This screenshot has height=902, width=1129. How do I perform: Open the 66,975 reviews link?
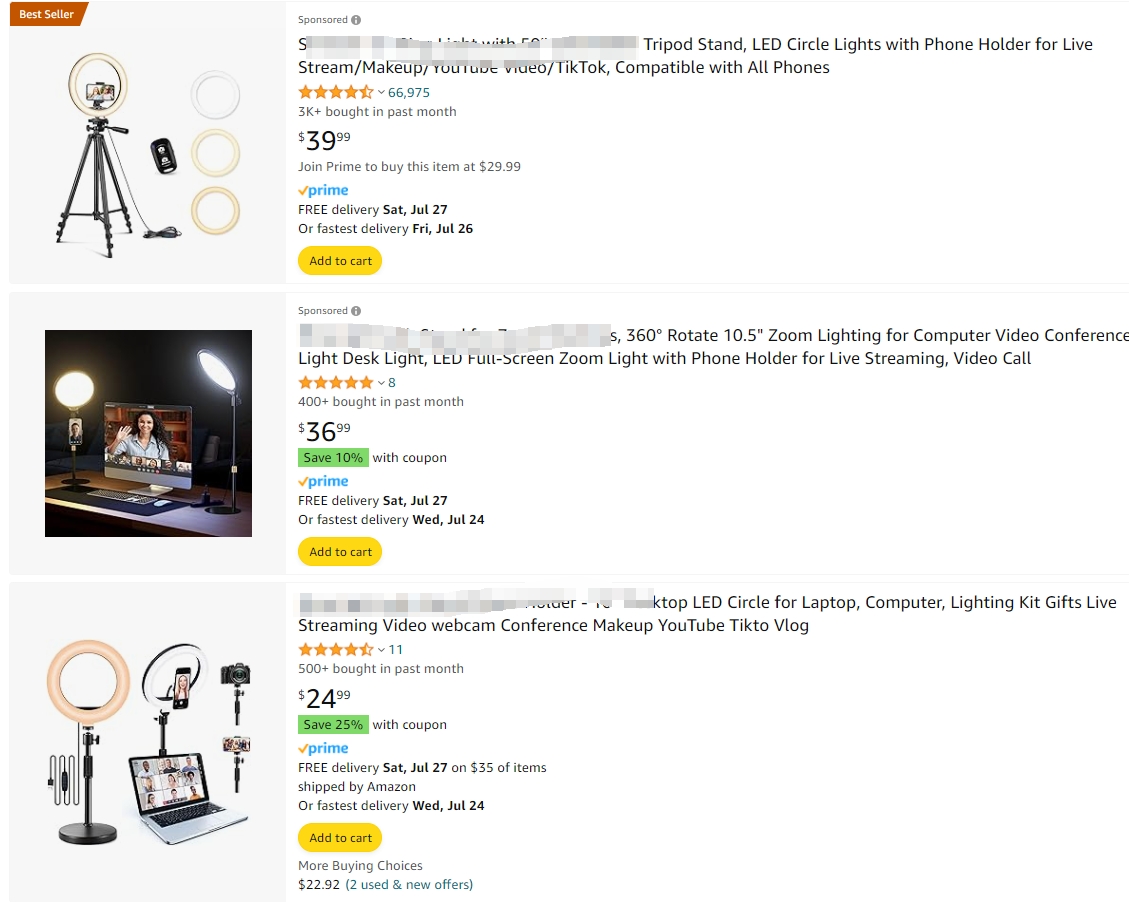[x=409, y=93]
